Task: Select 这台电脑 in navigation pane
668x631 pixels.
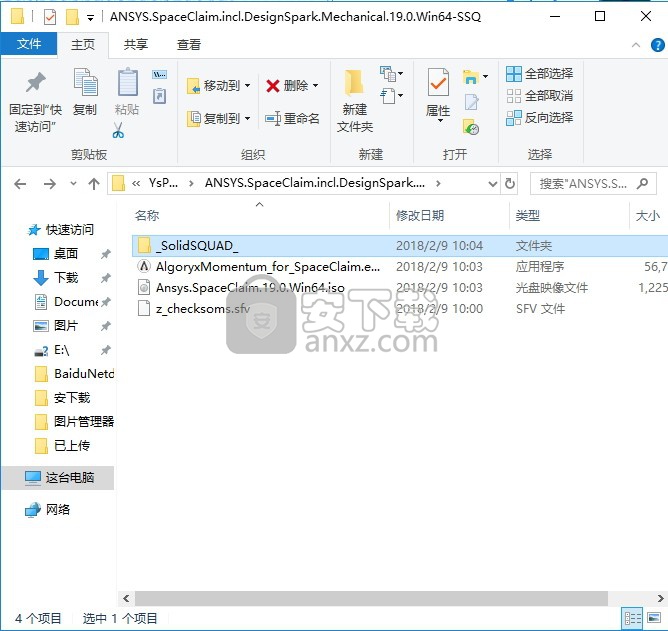Action: click(58, 478)
